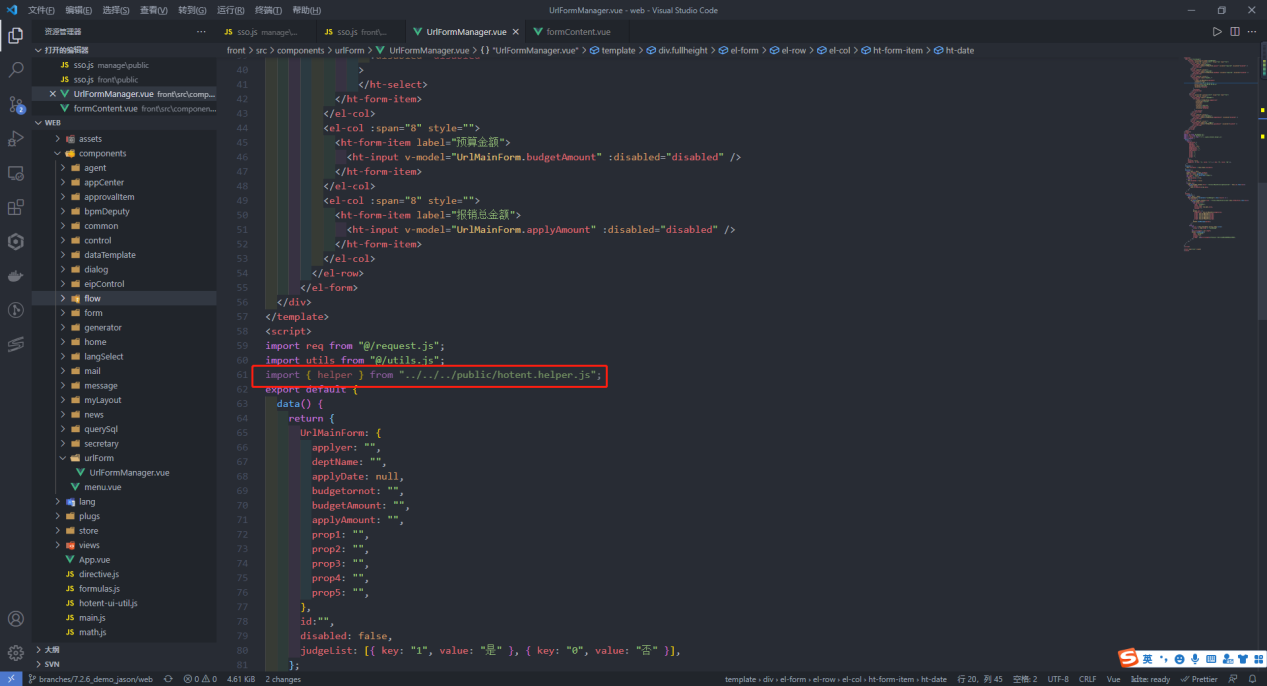Collapse the components folder
This screenshot has width=1267, height=686.
[58, 154]
